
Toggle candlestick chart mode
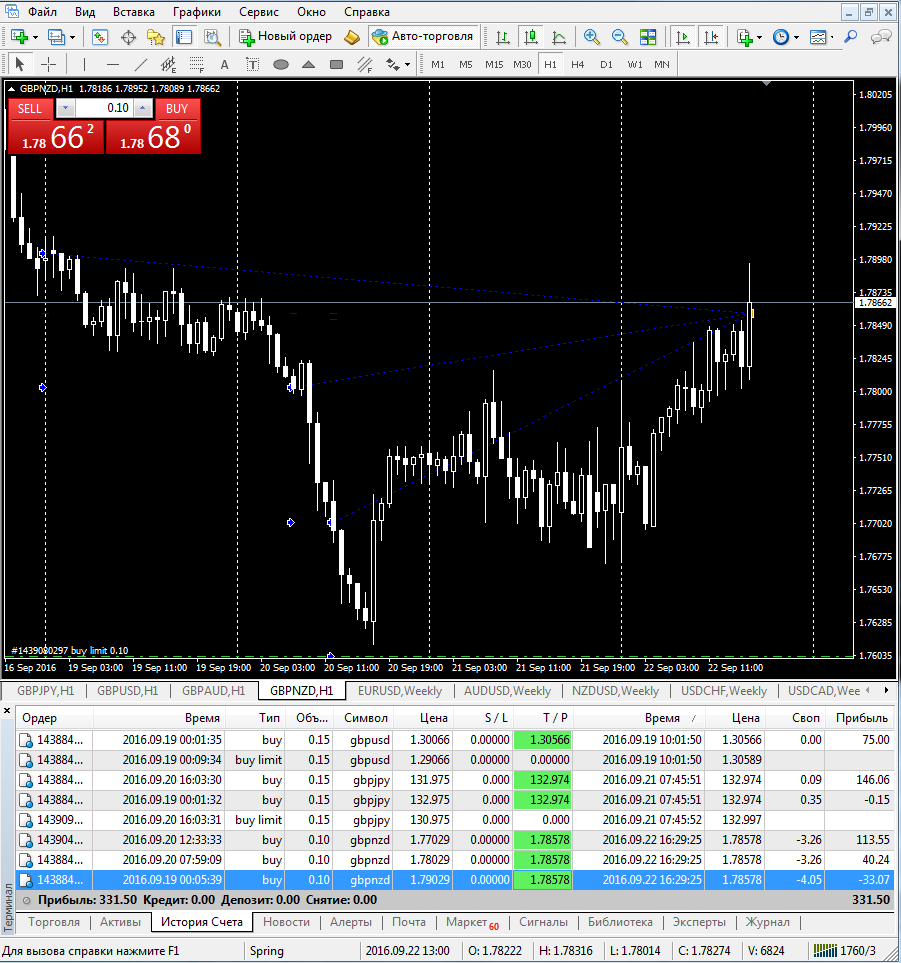[x=531, y=37]
